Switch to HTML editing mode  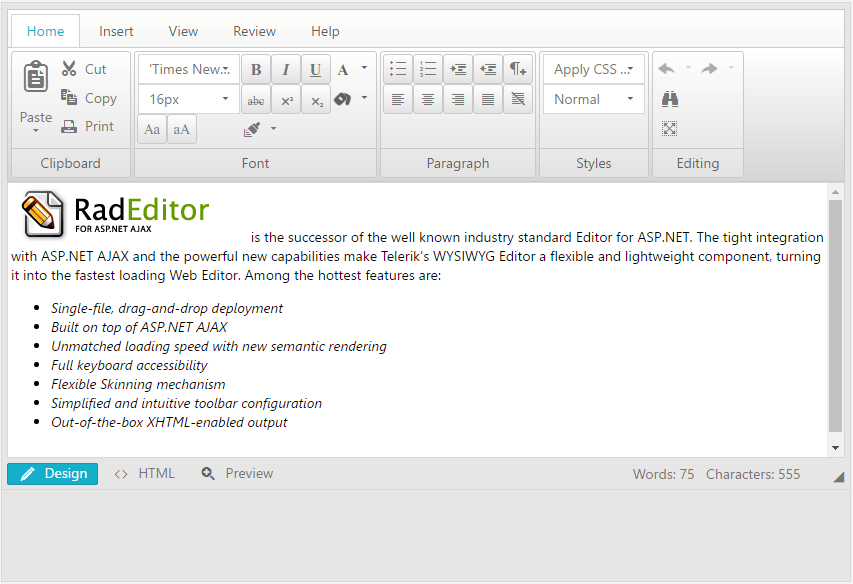click(145, 474)
